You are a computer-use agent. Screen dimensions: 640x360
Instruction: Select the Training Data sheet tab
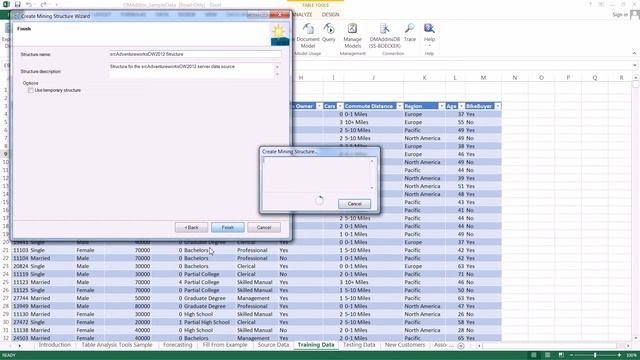coord(316,345)
